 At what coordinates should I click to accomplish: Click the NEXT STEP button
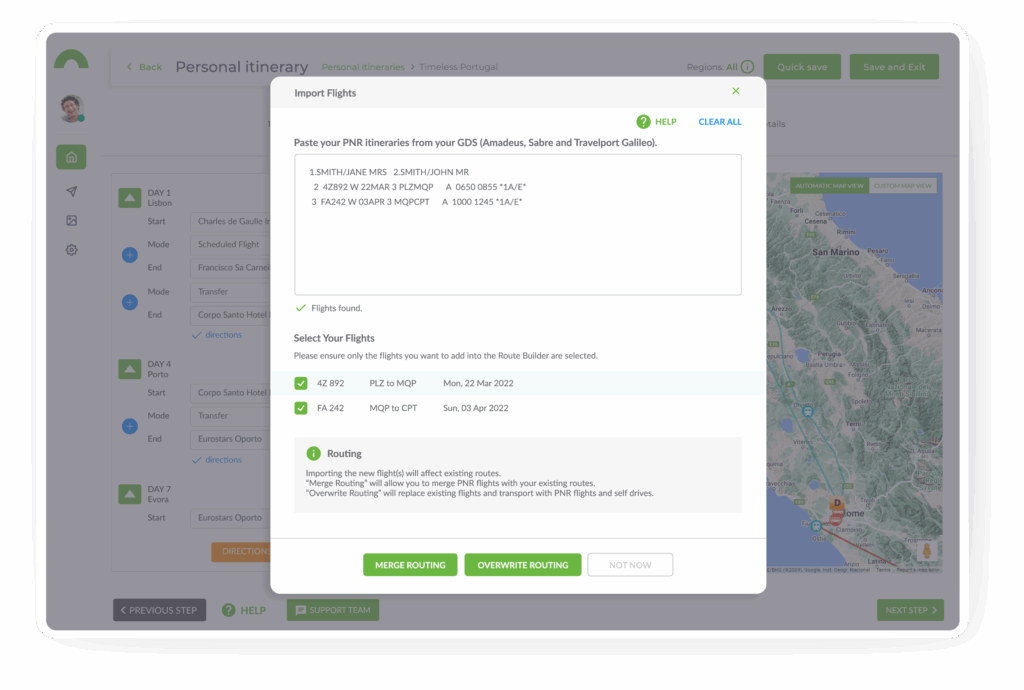[910, 610]
